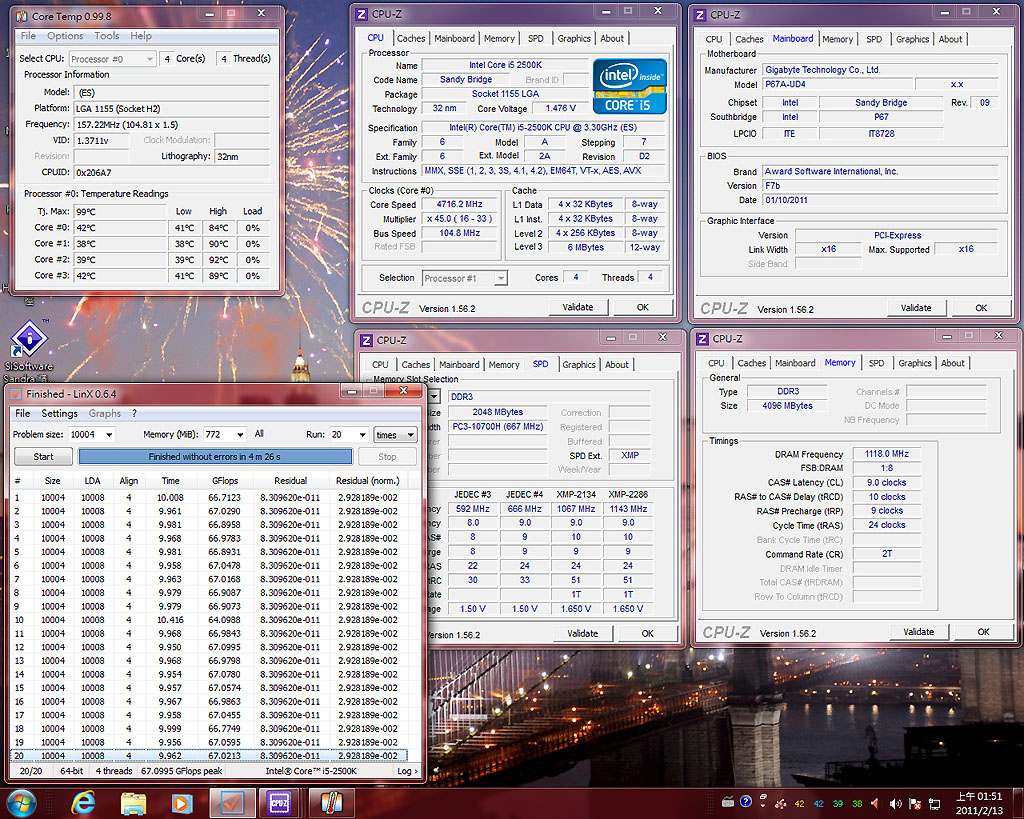Click OK in the CPU-Z SPD window

tap(647, 633)
